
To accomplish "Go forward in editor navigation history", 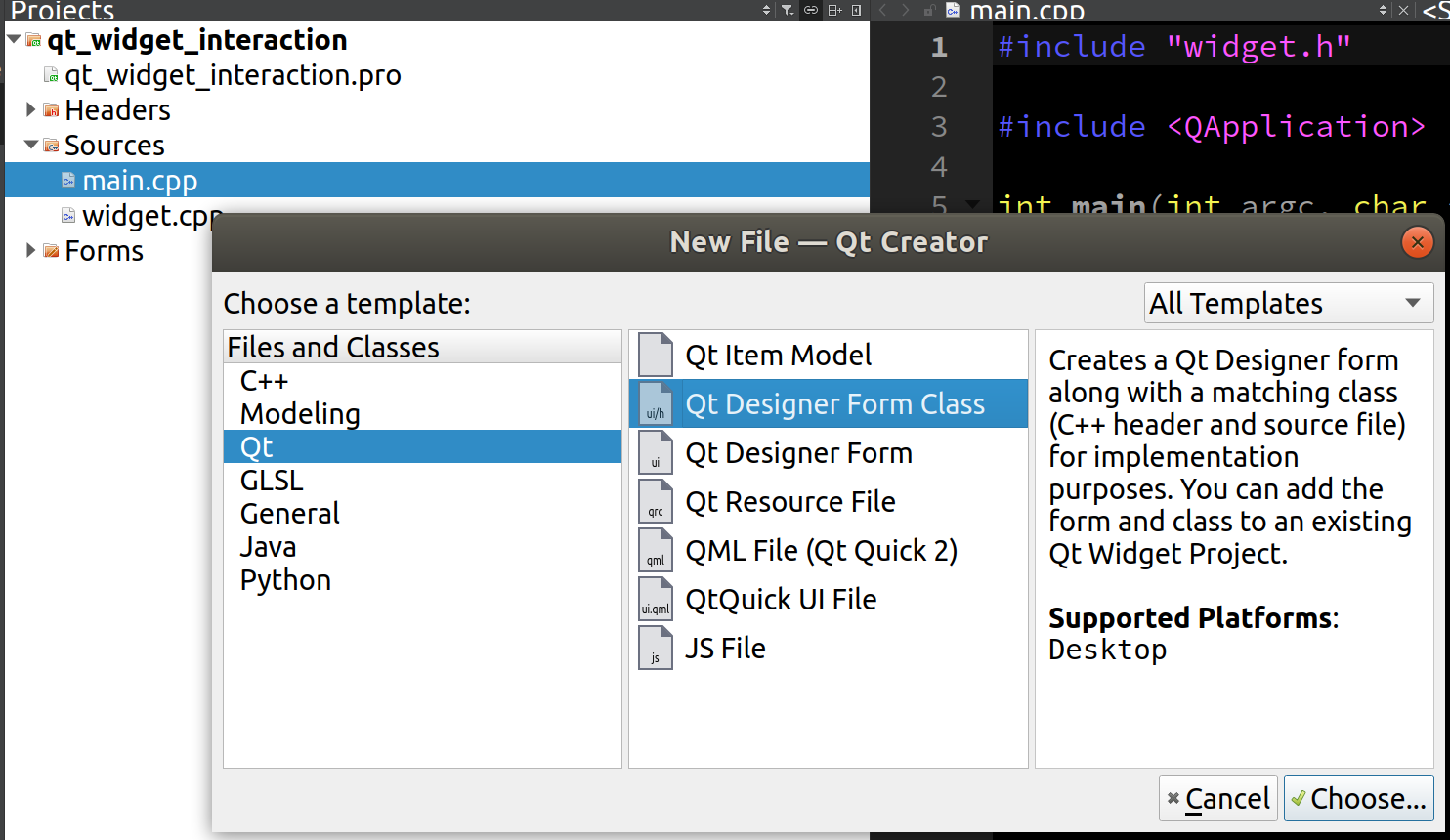I will 905,10.
